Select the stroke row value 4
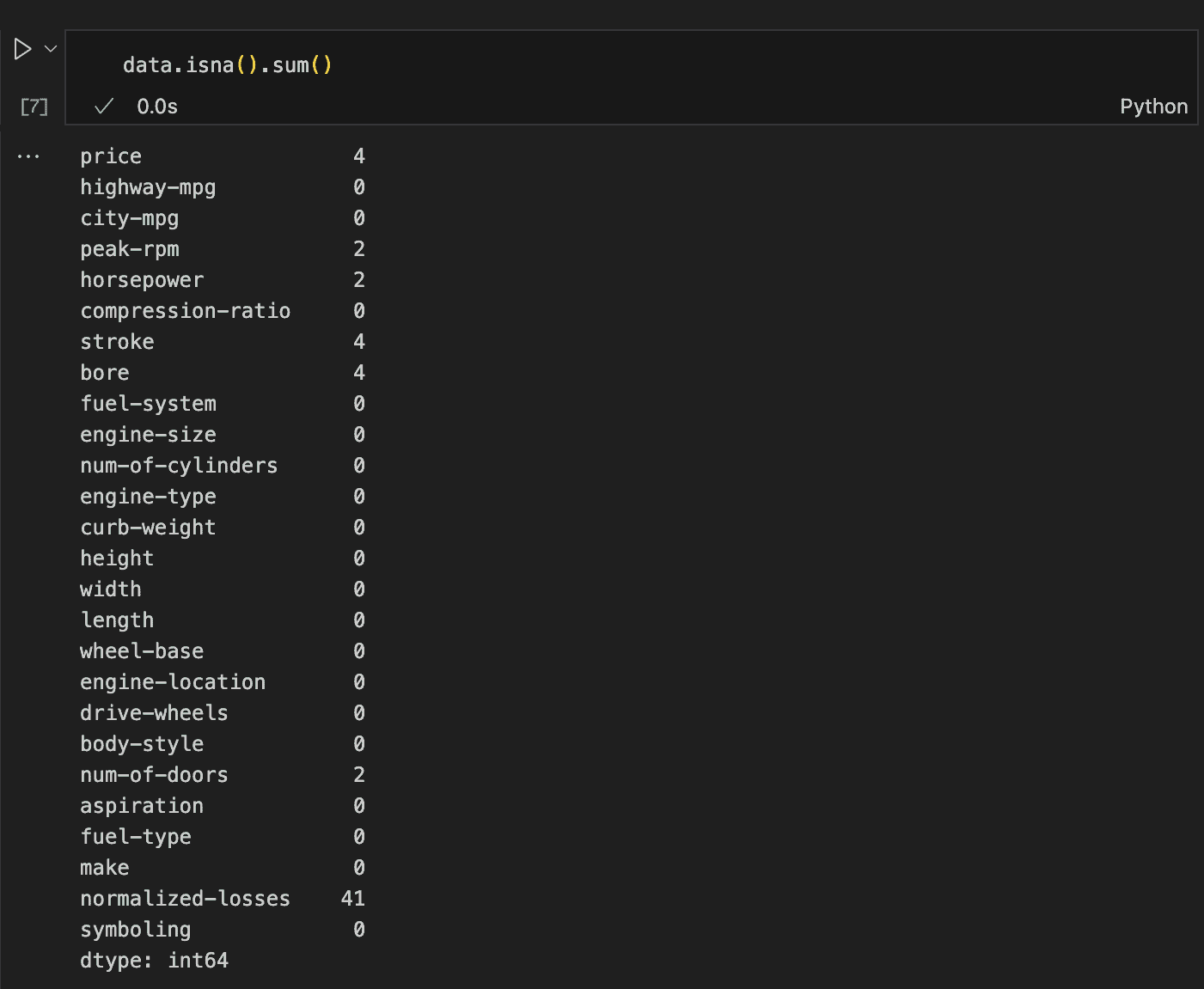 [x=360, y=341]
